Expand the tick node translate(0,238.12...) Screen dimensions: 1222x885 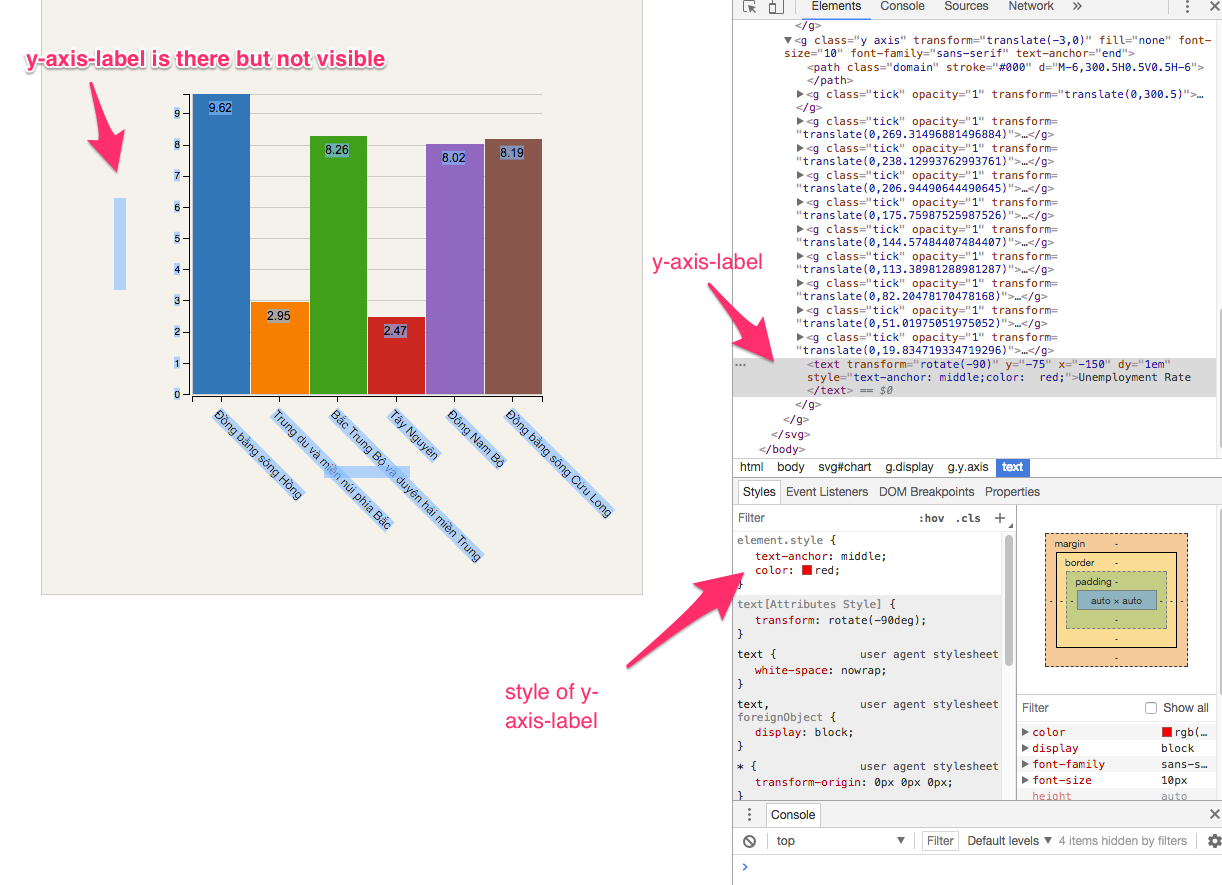pos(801,148)
